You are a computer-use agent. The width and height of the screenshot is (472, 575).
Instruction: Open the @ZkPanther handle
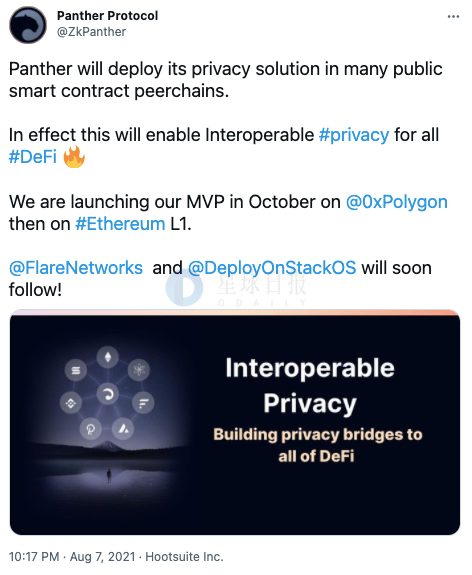pos(91,32)
